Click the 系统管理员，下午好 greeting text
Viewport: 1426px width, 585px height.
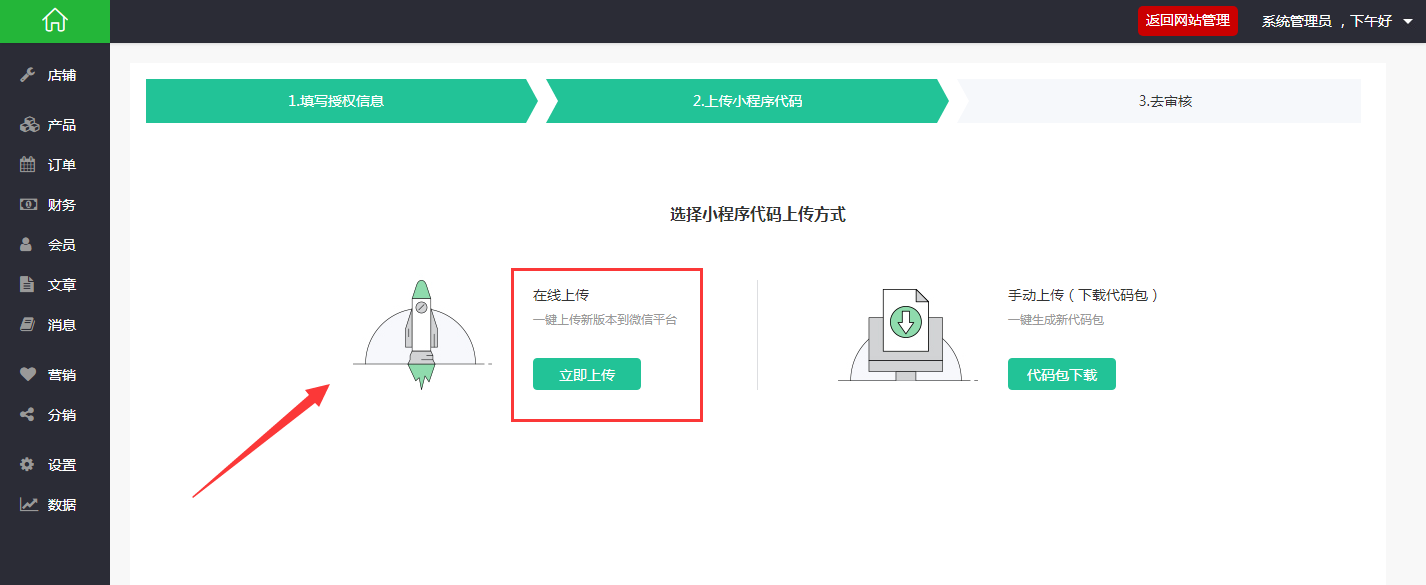tap(1327, 21)
